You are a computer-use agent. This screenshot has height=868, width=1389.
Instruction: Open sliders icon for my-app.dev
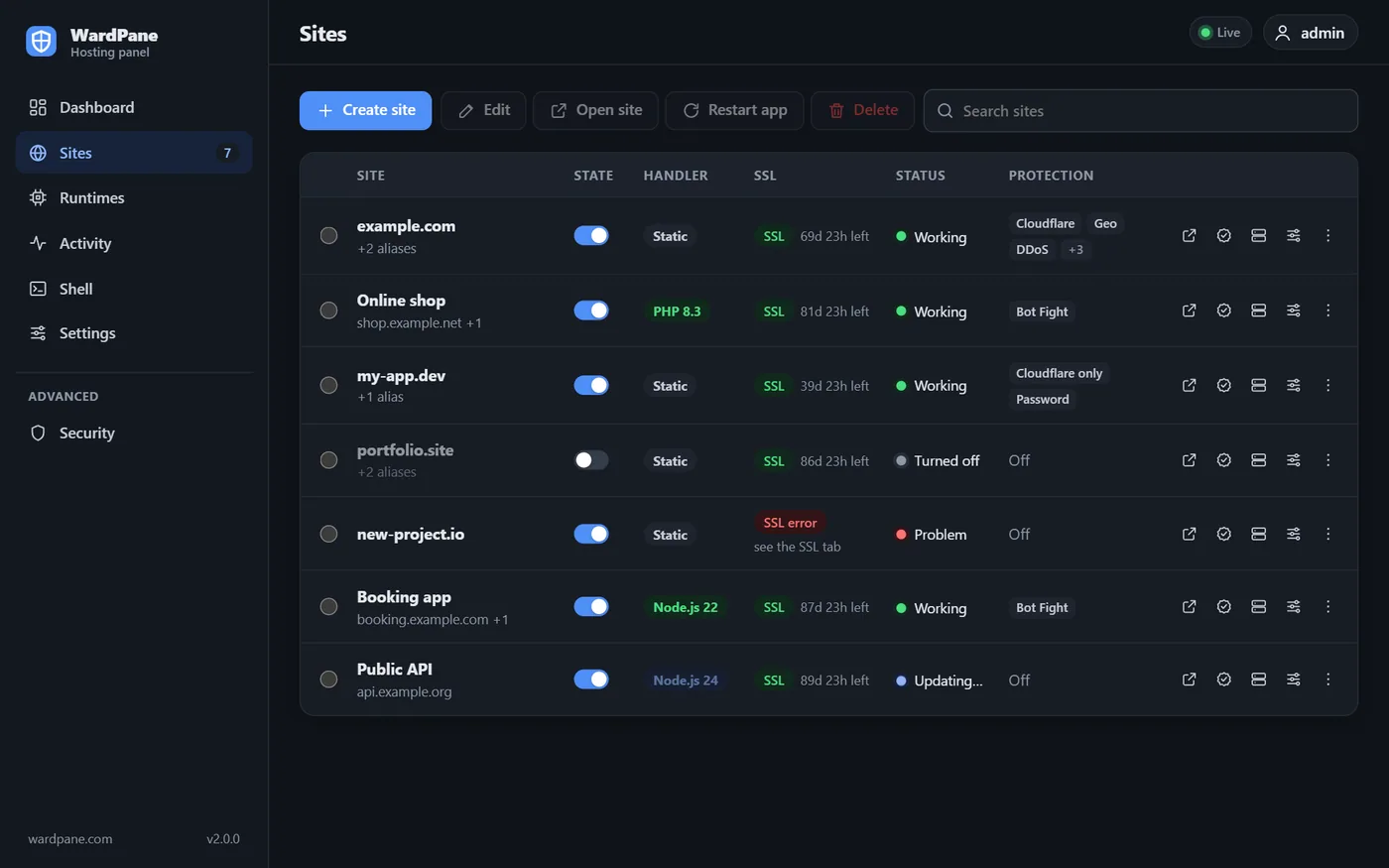(1293, 385)
